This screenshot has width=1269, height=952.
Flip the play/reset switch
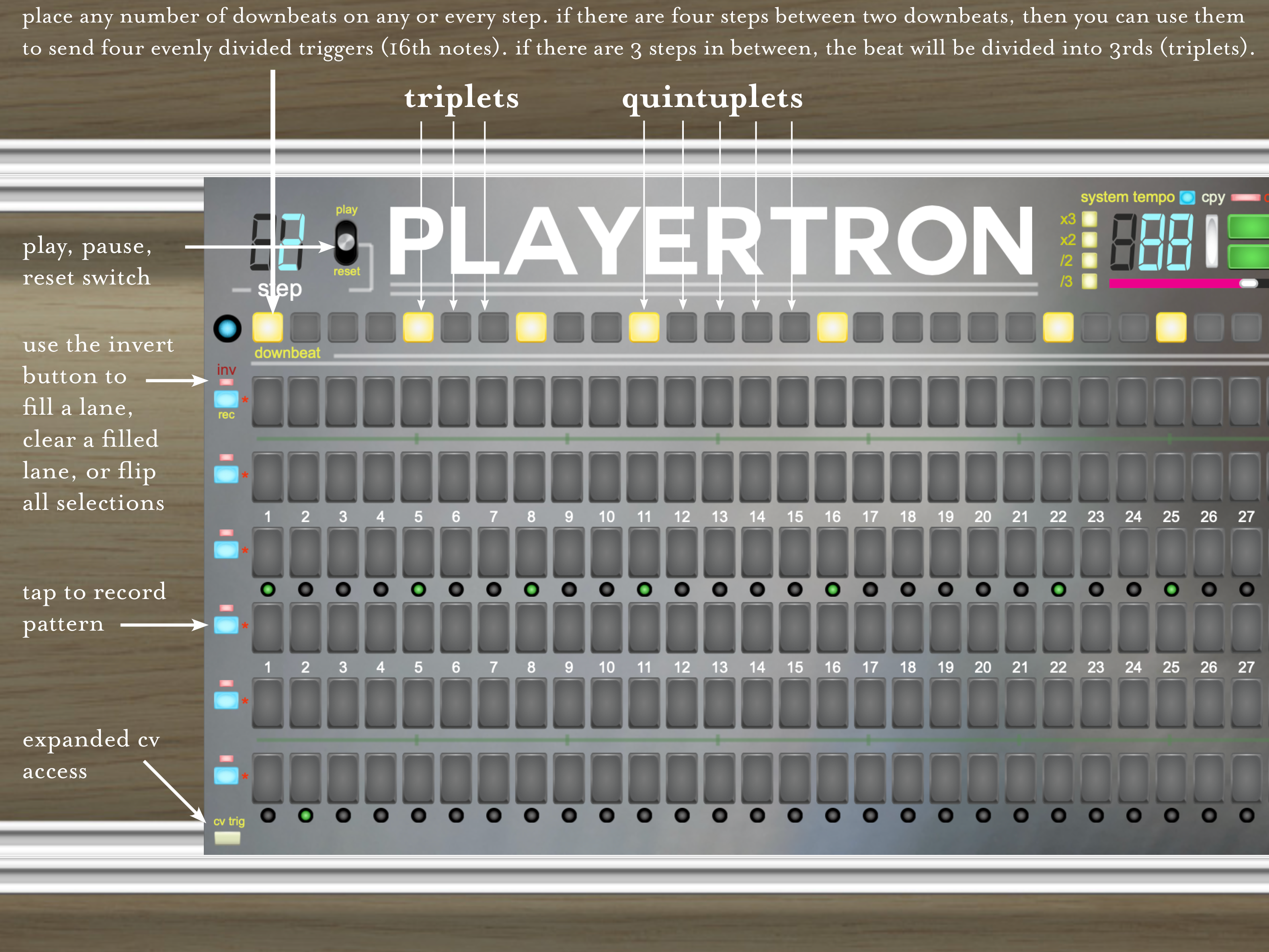346,242
